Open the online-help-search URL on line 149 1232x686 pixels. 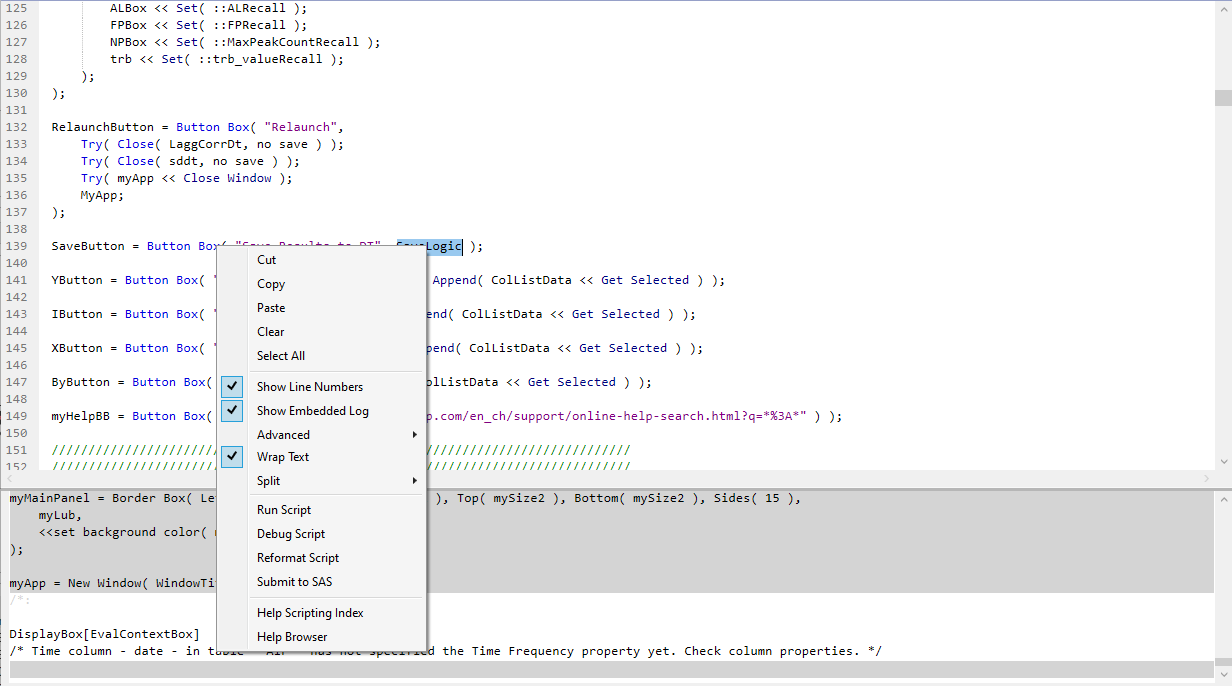coord(620,415)
